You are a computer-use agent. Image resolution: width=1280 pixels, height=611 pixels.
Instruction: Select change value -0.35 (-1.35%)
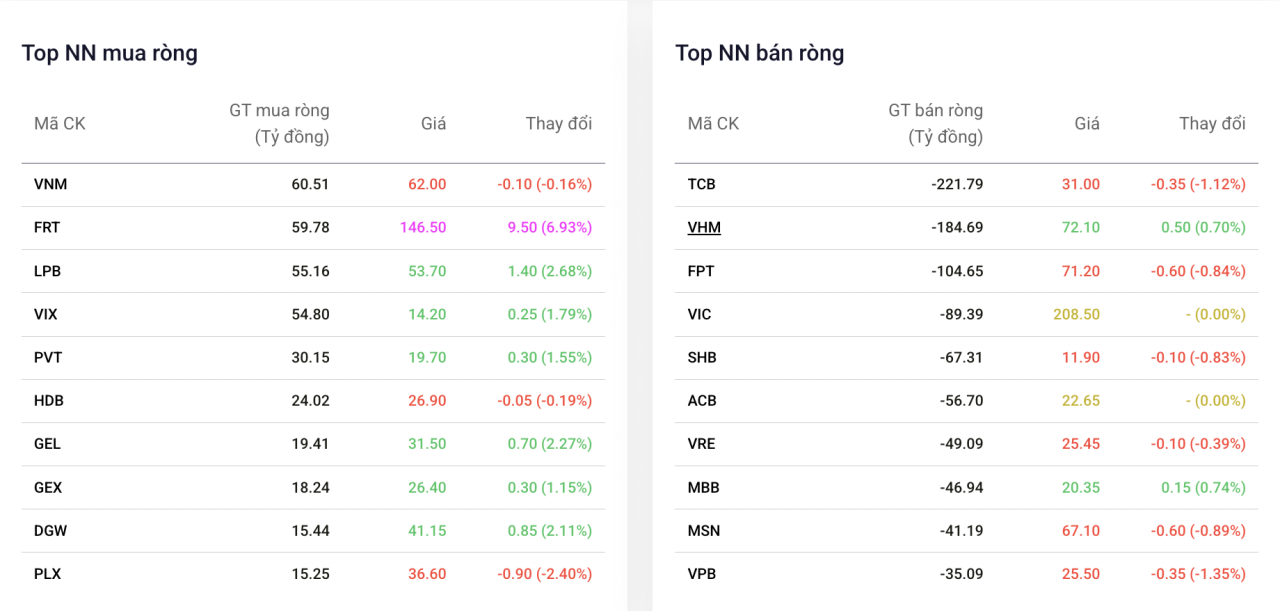tap(1198, 574)
